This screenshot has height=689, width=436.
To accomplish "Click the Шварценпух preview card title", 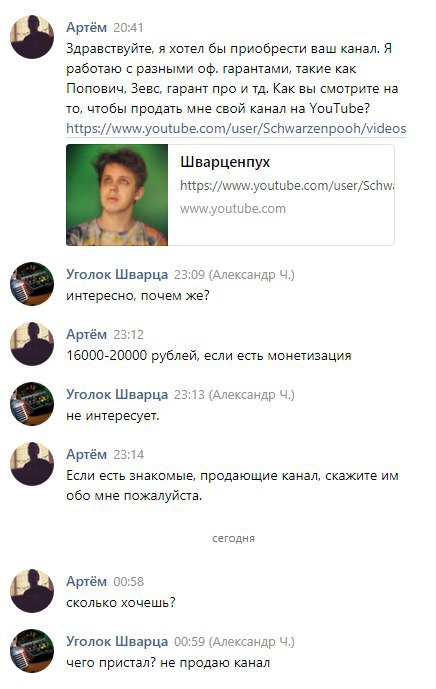I will [225, 162].
